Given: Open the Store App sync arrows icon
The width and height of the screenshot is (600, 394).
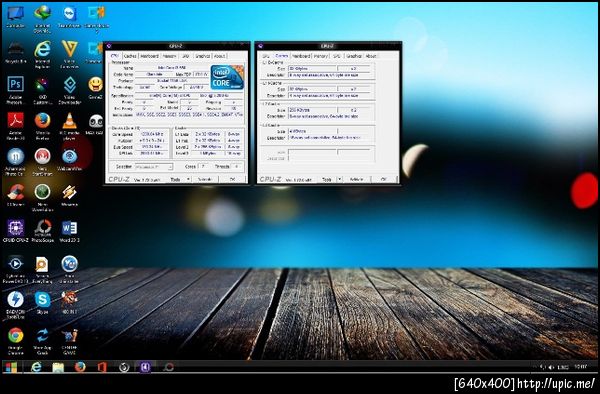Looking at the screenshot, I should pos(42,341).
